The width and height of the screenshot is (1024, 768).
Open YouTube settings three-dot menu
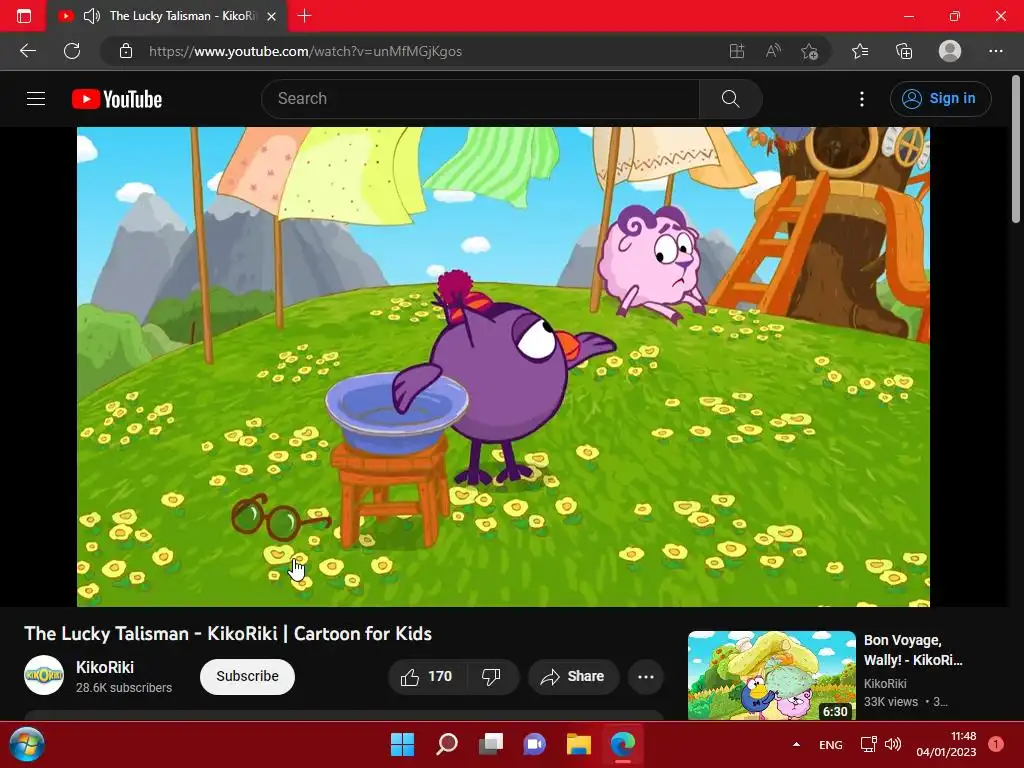click(862, 99)
